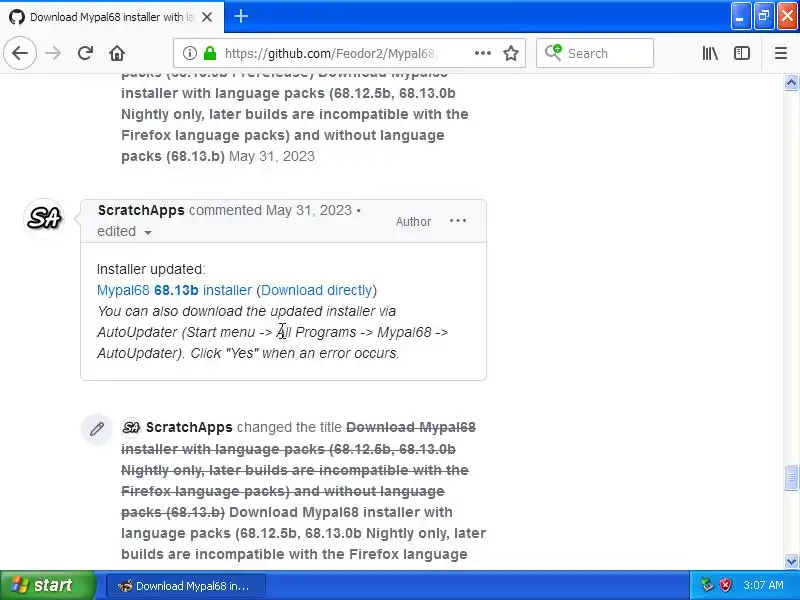The image size is (800, 600).
Task: Click the forward navigation arrow
Action: [x=53, y=53]
